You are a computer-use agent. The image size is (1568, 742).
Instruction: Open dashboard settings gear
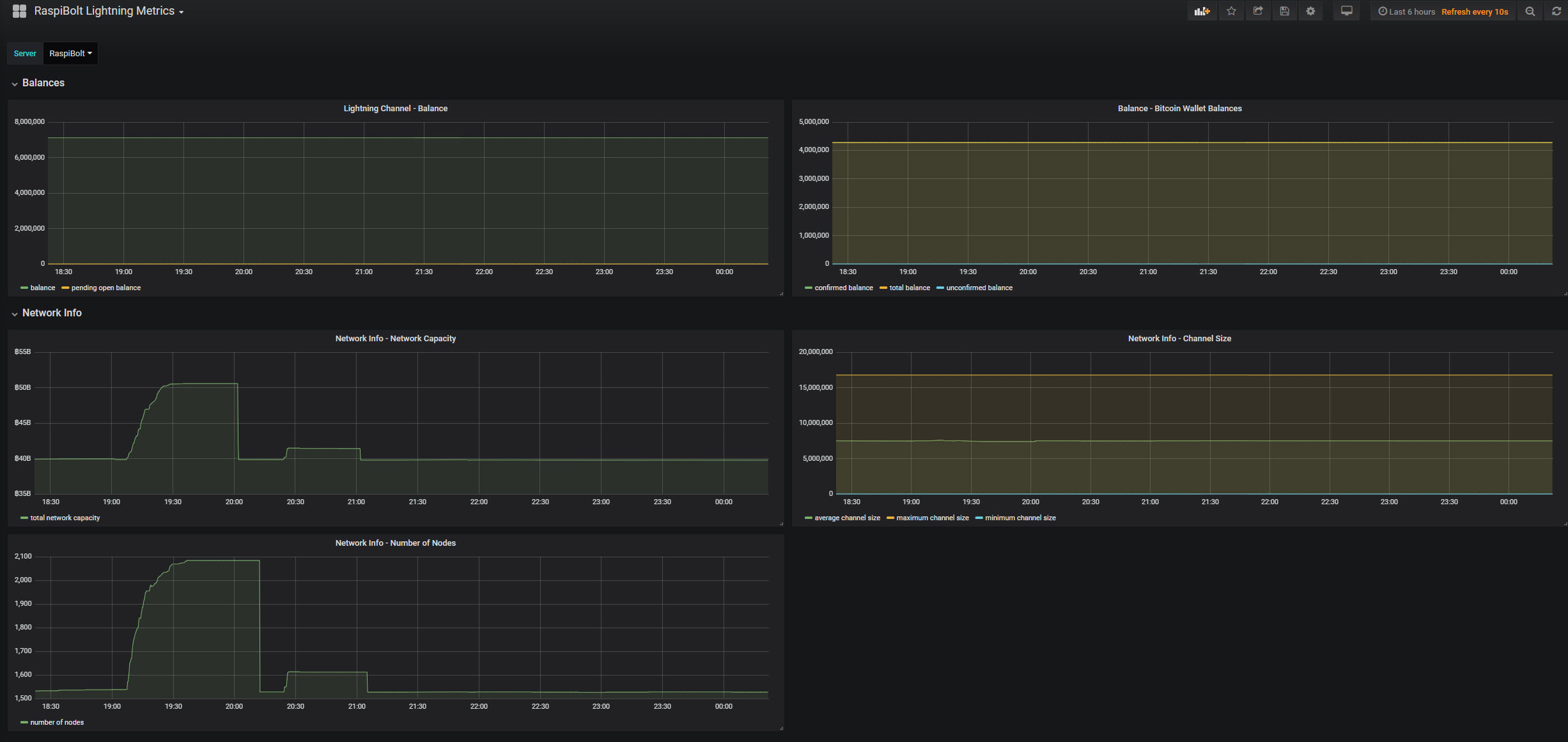pyautogui.click(x=1310, y=12)
